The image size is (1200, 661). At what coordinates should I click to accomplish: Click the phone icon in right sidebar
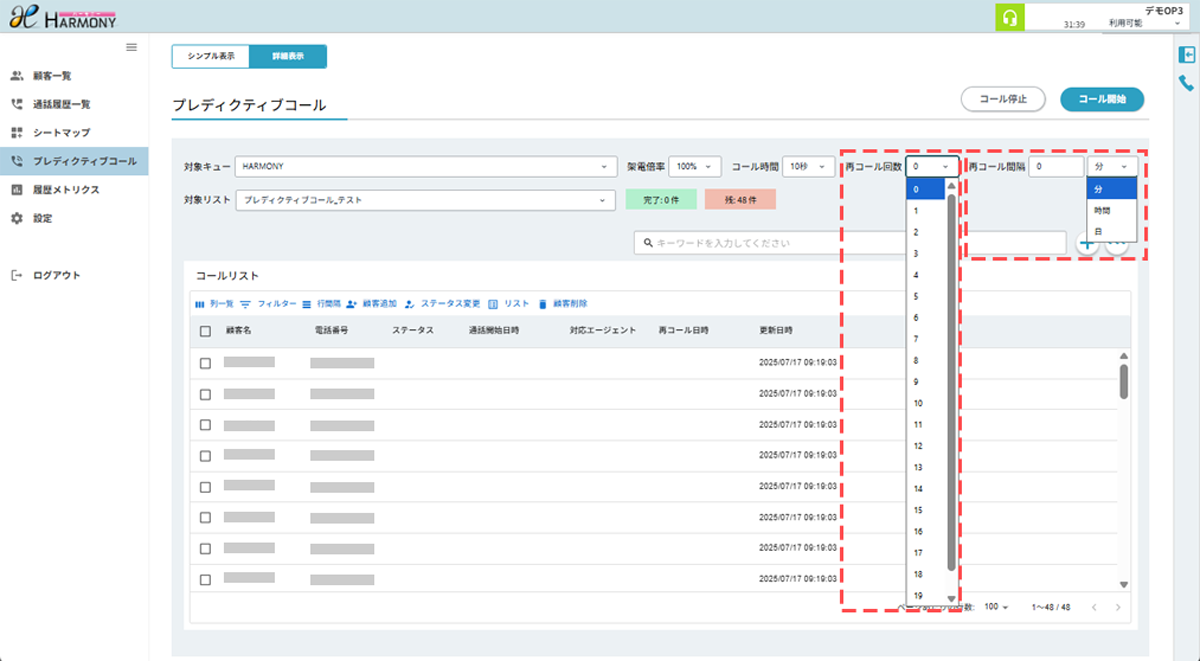coord(1186,84)
